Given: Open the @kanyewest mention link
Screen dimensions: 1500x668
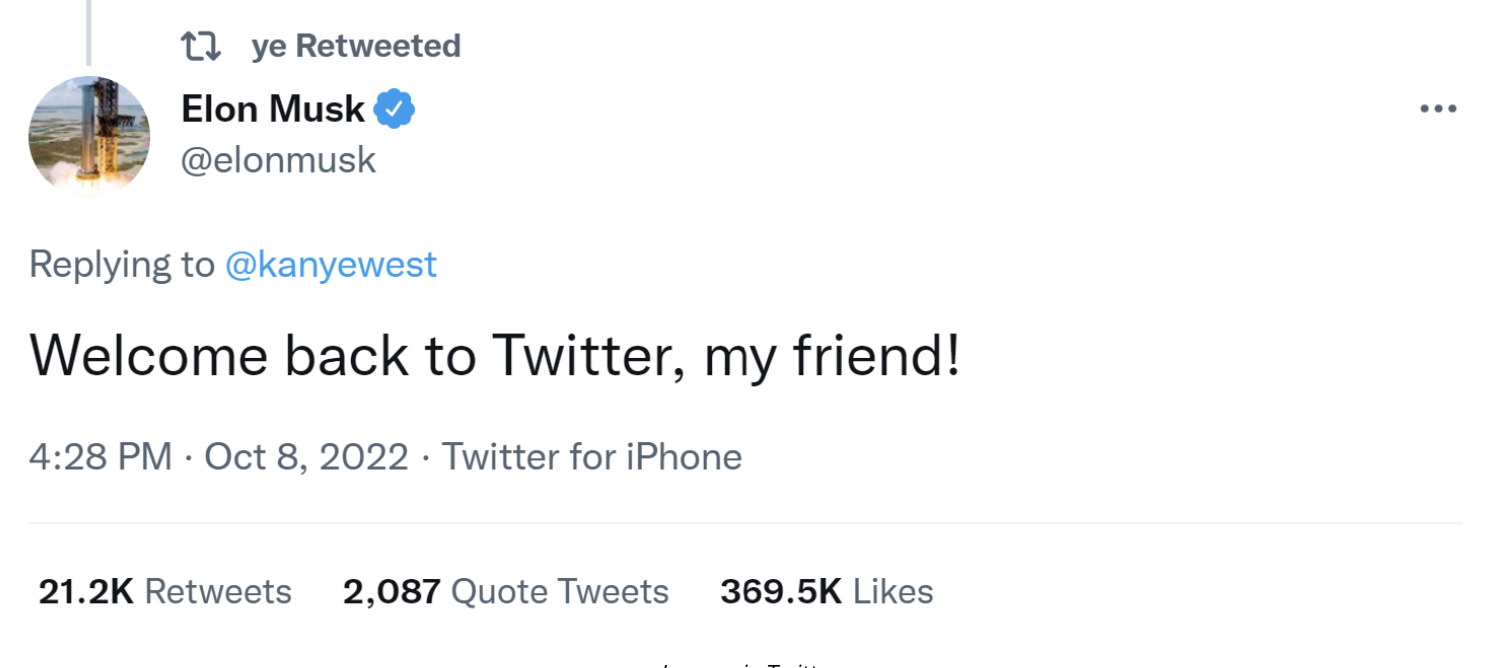Looking at the screenshot, I should click(331, 264).
